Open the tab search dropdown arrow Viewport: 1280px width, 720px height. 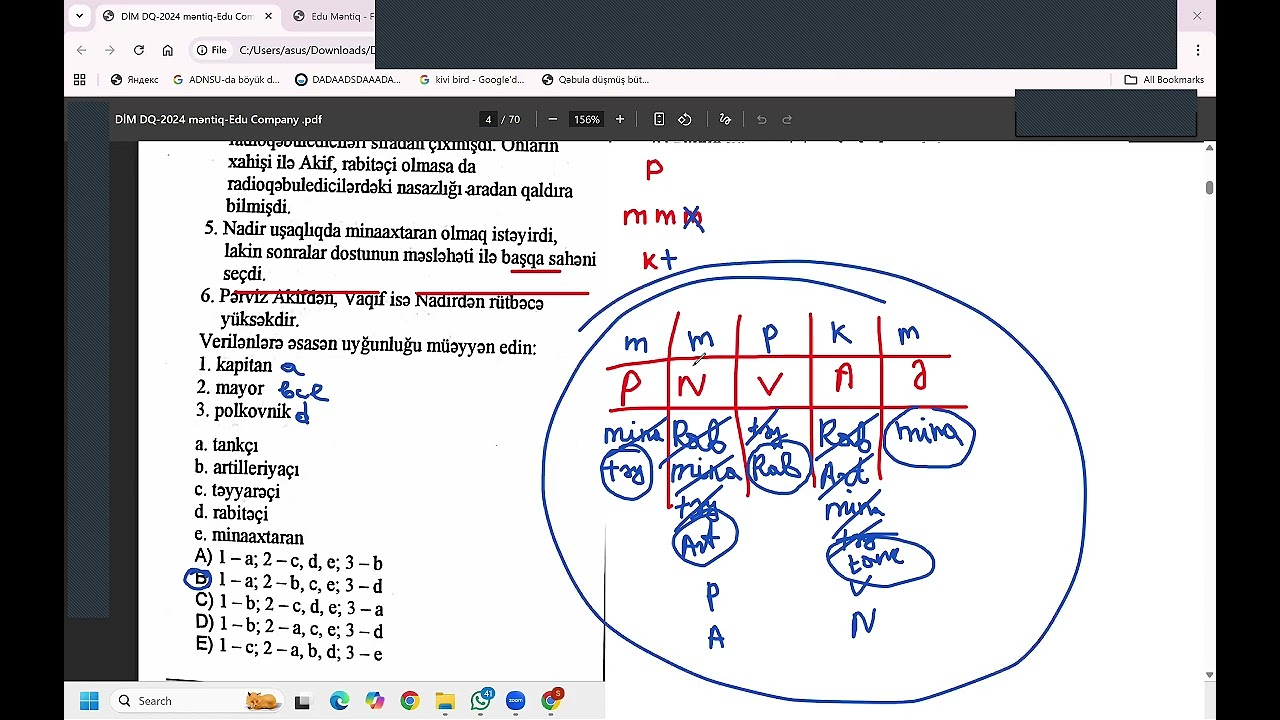pos(80,16)
